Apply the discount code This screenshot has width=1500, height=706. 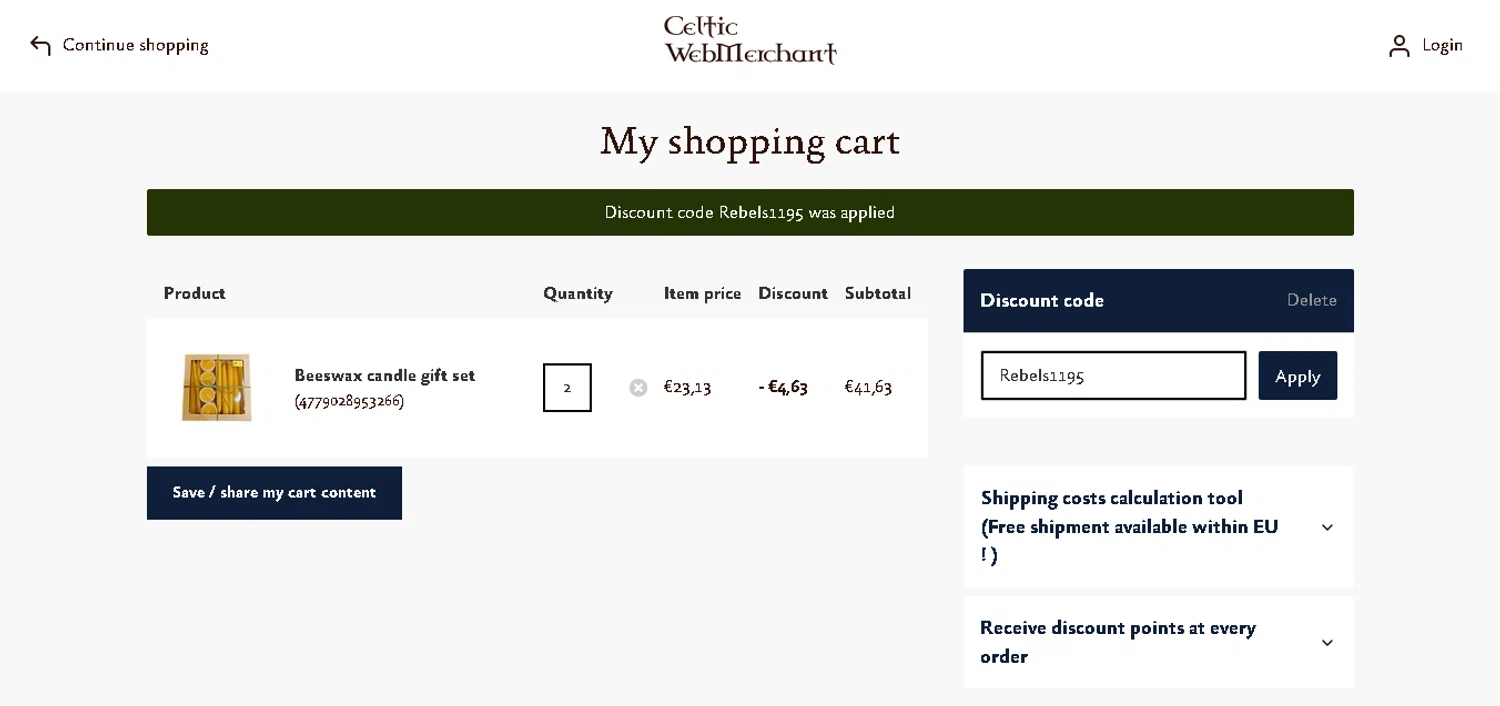pos(1297,376)
